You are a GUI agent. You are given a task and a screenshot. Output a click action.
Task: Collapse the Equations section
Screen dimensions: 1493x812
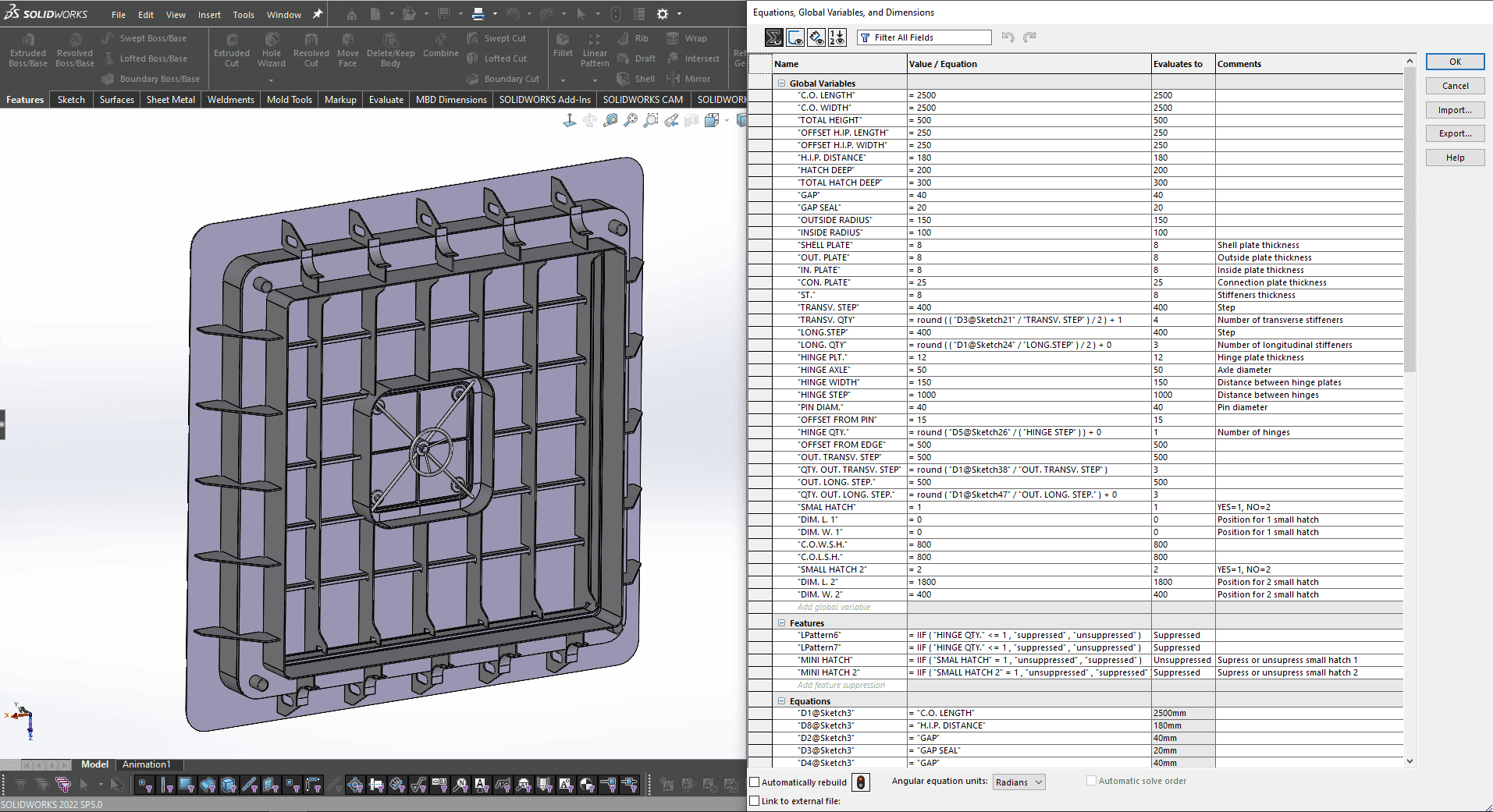click(781, 701)
